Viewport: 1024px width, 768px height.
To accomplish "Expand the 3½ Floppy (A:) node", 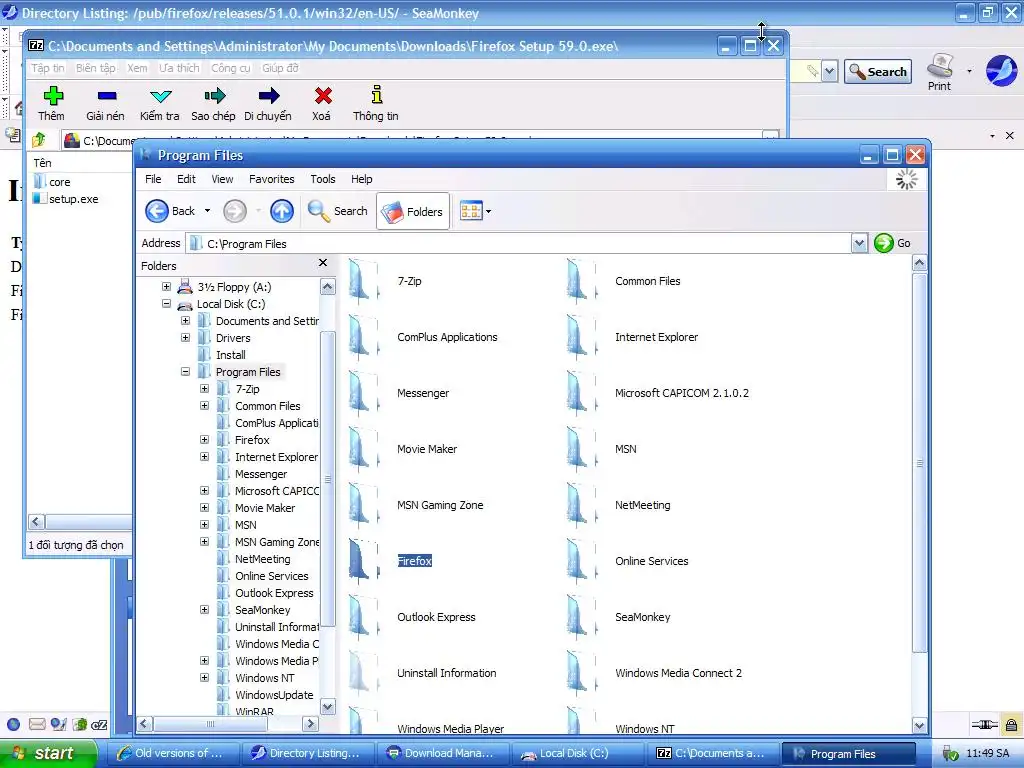I will pos(167,287).
